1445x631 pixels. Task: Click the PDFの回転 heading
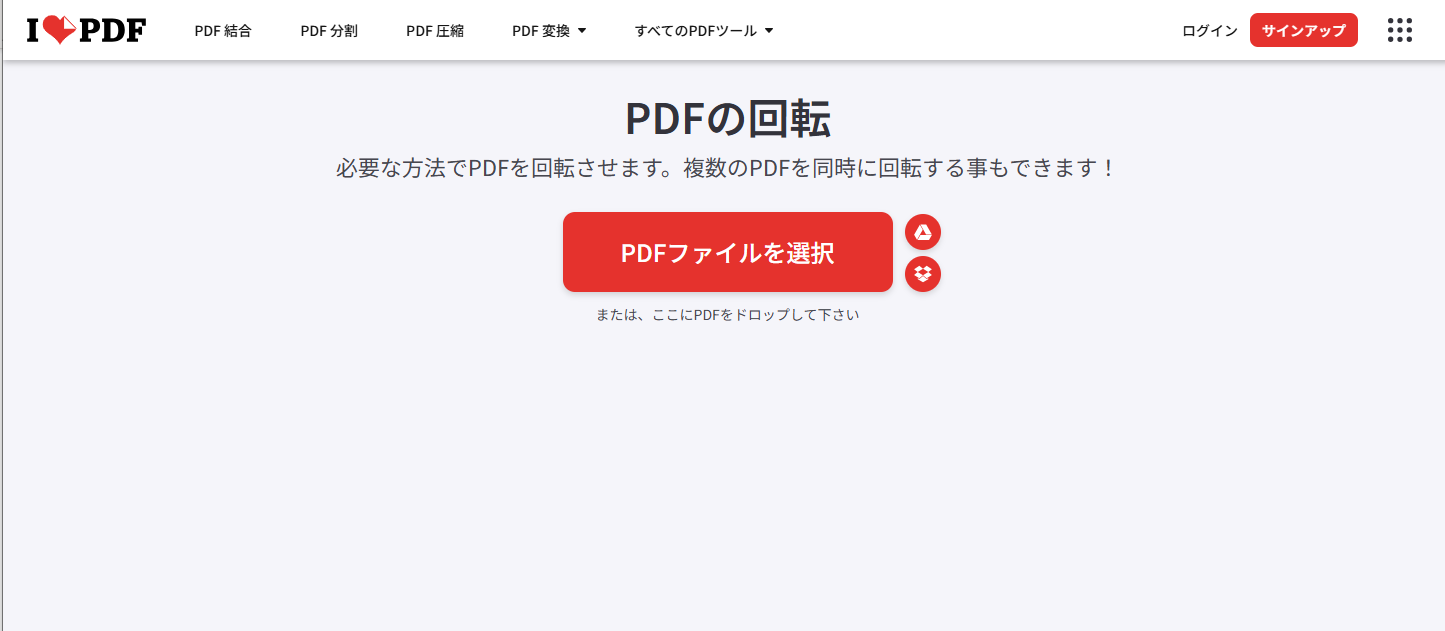(x=728, y=119)
